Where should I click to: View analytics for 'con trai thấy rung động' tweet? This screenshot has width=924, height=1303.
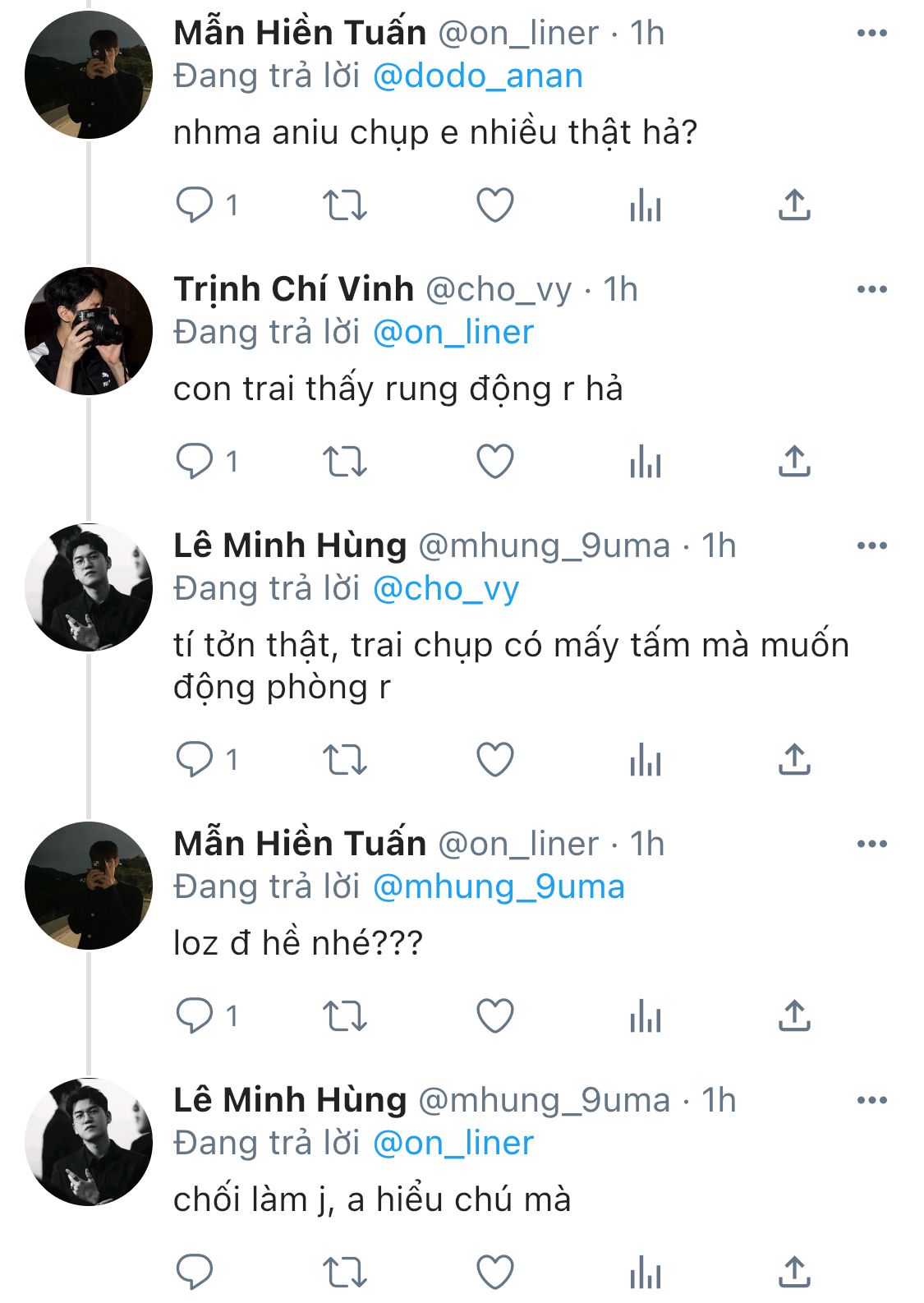[x=646, y=461]
